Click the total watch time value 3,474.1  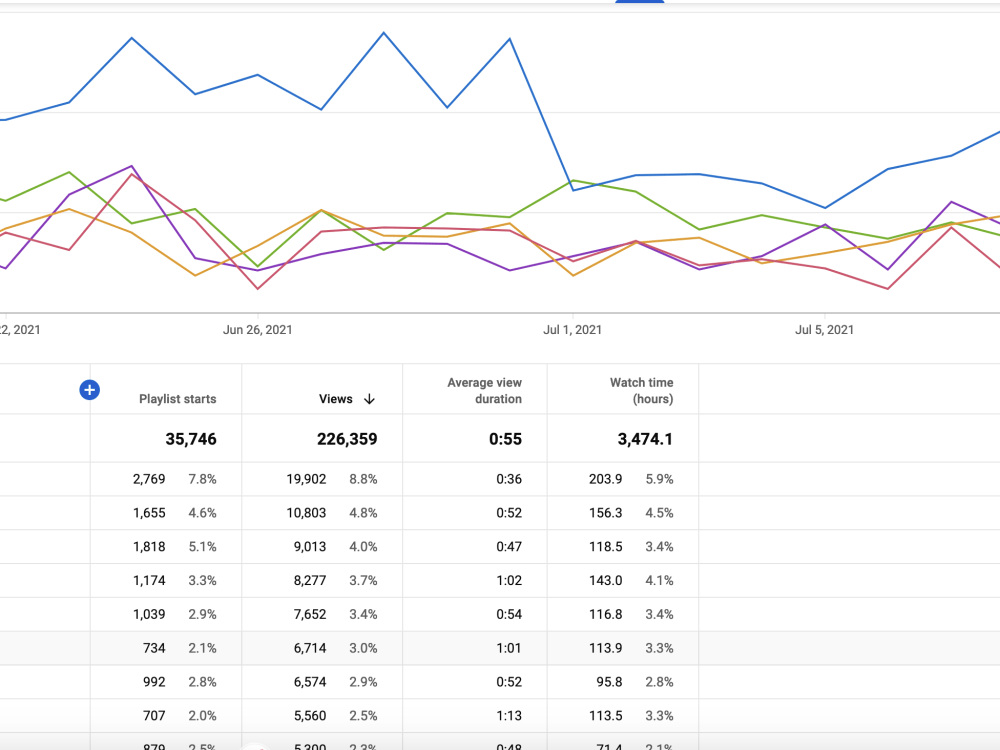pos(645,439)
